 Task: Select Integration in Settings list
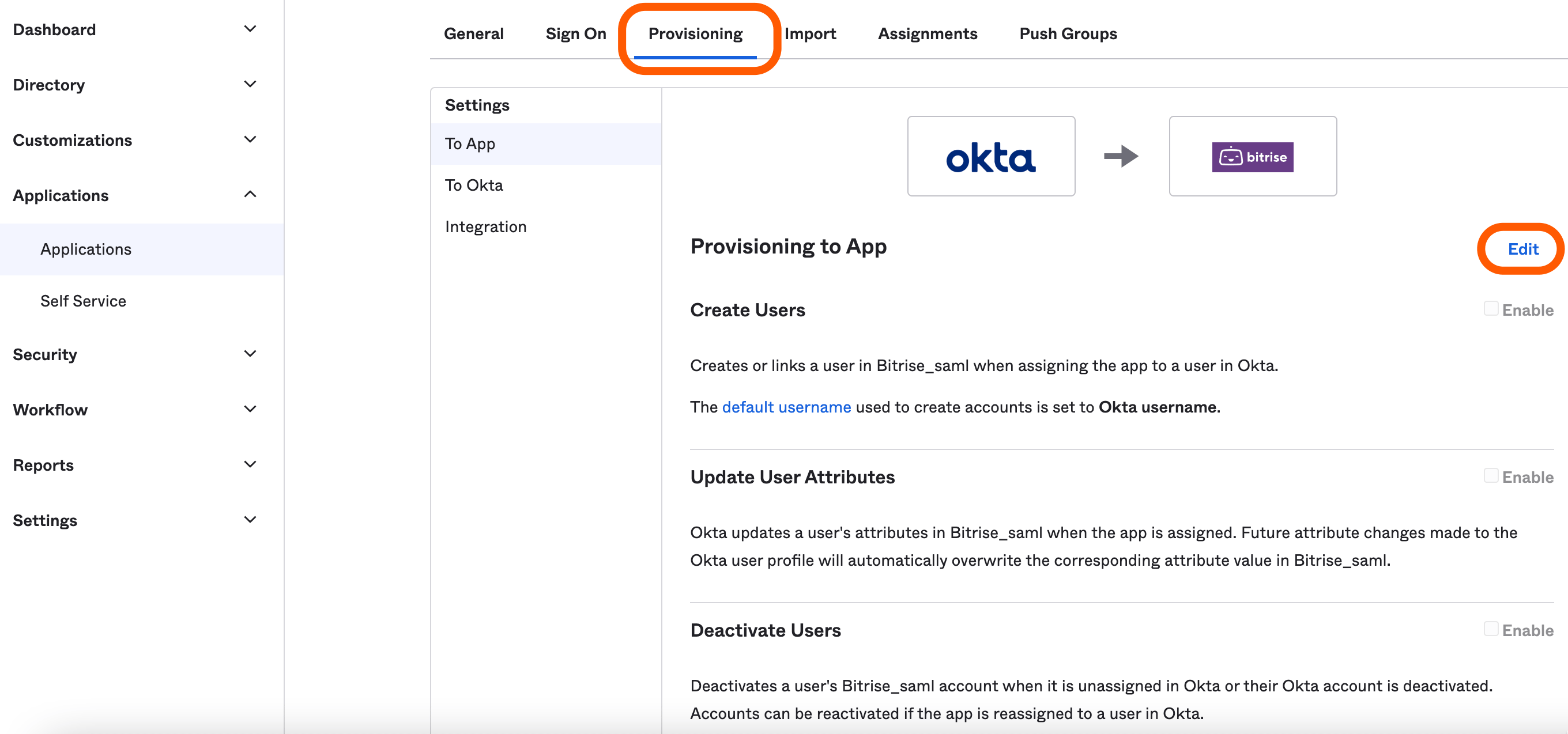click(x=485, y=227)
